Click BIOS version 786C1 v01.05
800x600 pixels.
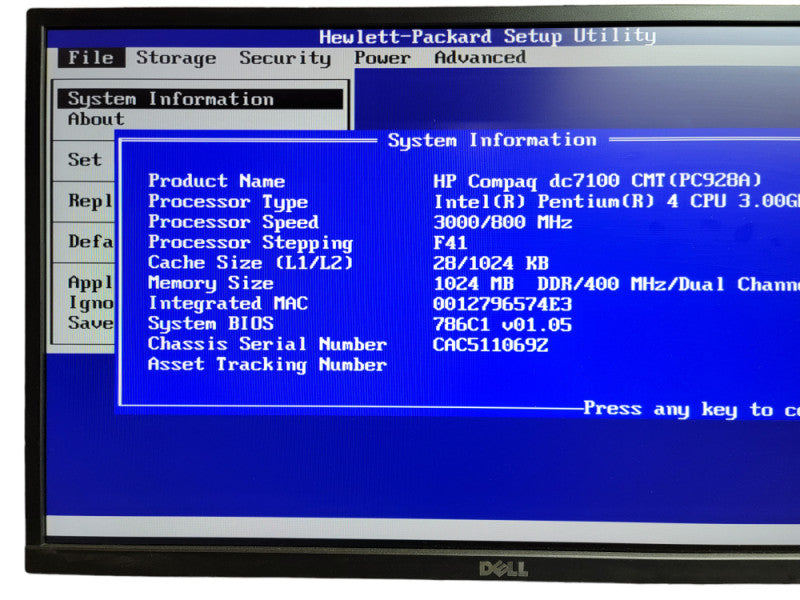point(503,324)
